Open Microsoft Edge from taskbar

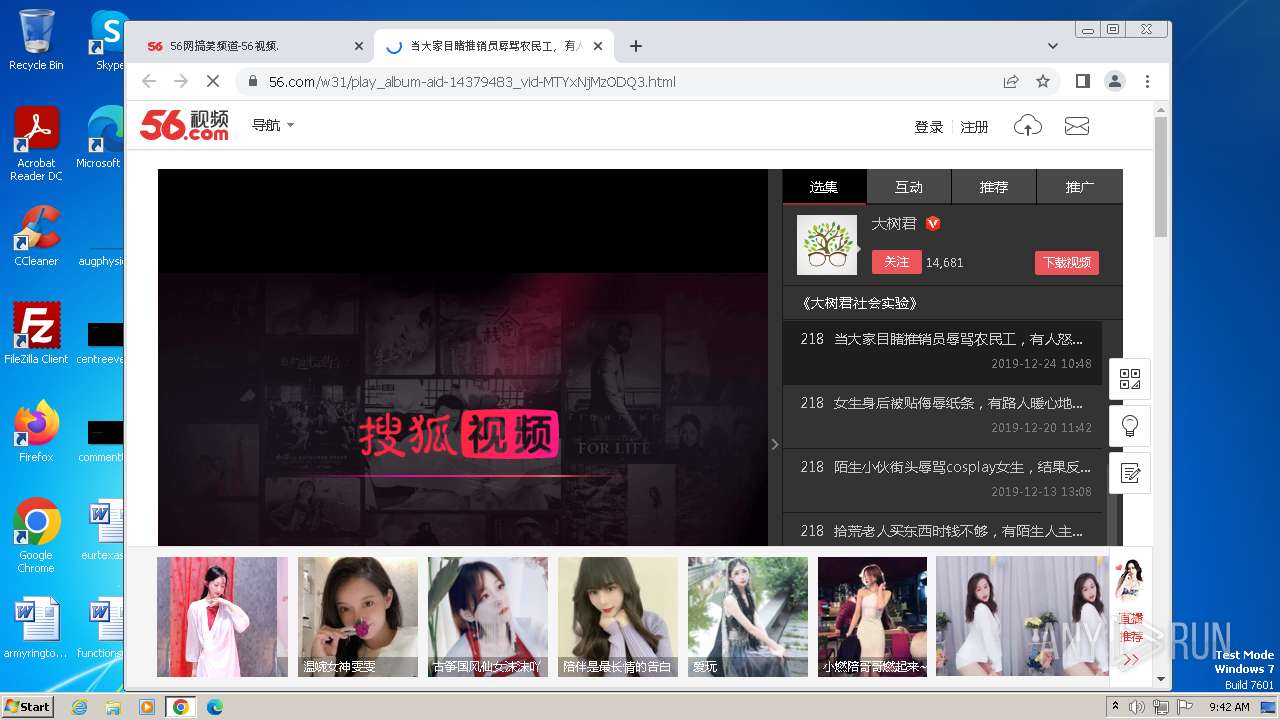click(x=214, y=707)
